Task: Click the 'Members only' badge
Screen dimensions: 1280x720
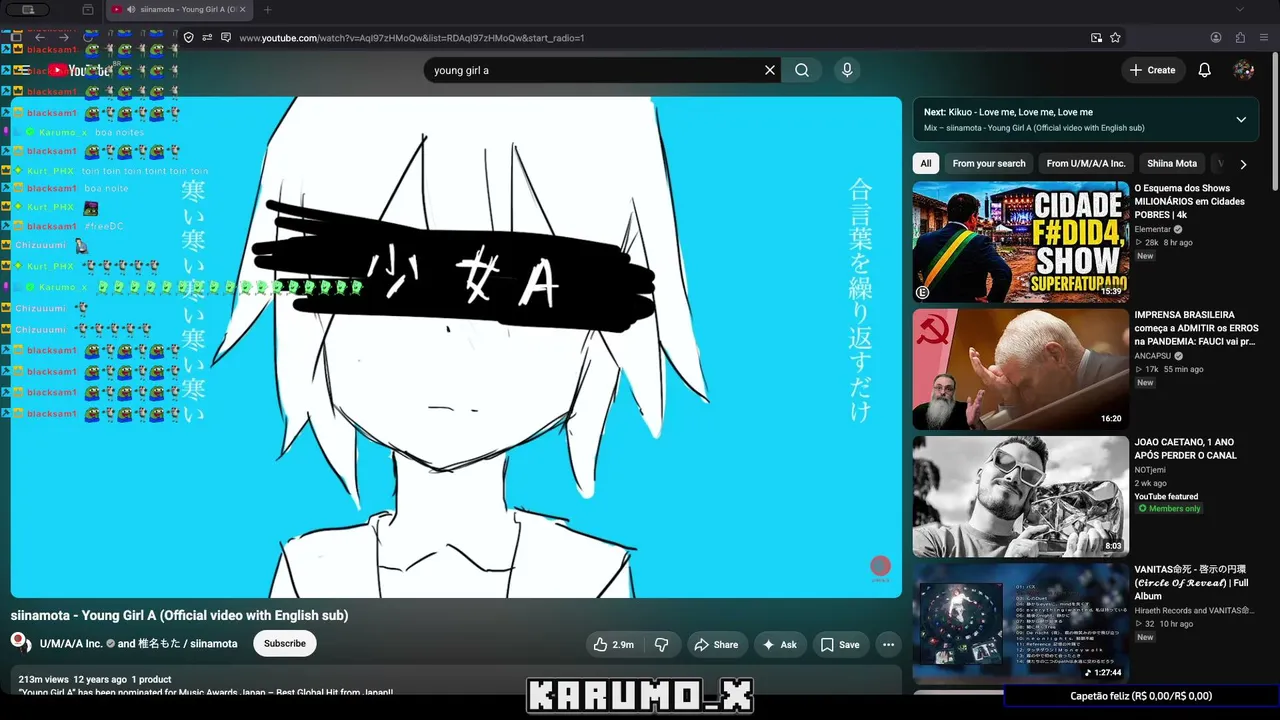Action: pyautogui.click(x=1170, y=509)
